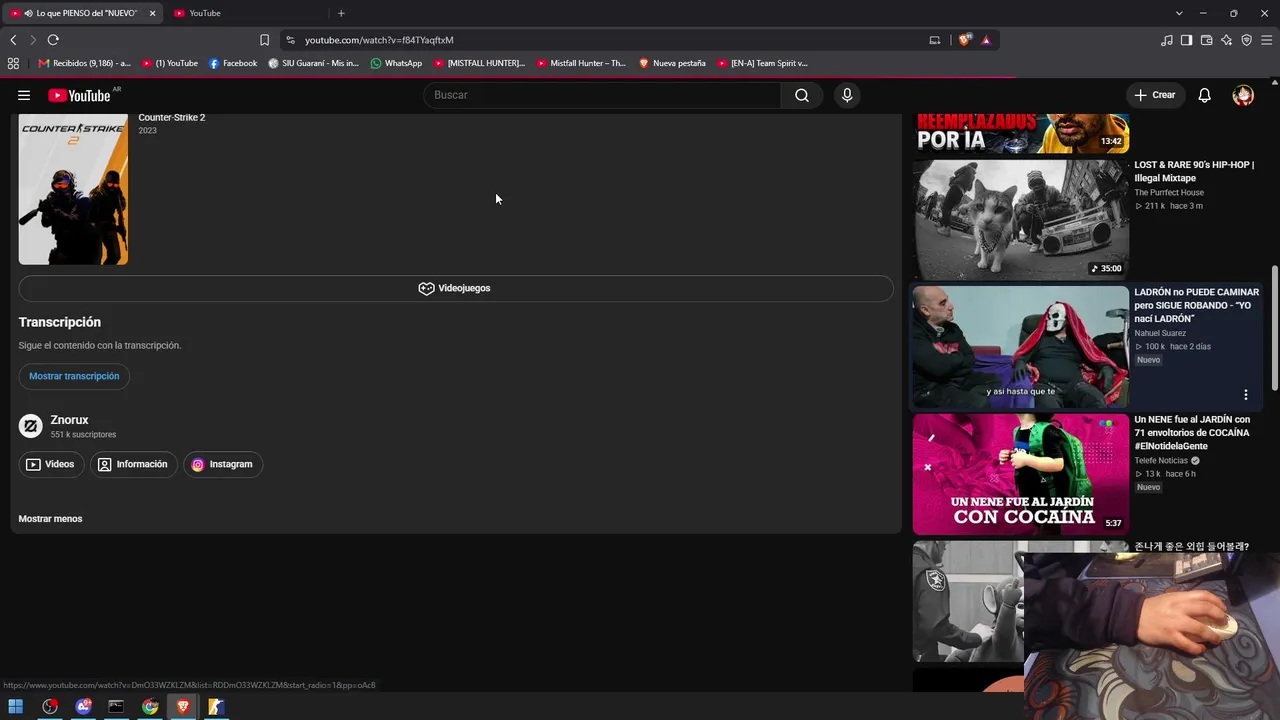The height and width of the screenshot is (720, 1280).
Task: Go to the YouTube home logo
Action: [79, 95]
